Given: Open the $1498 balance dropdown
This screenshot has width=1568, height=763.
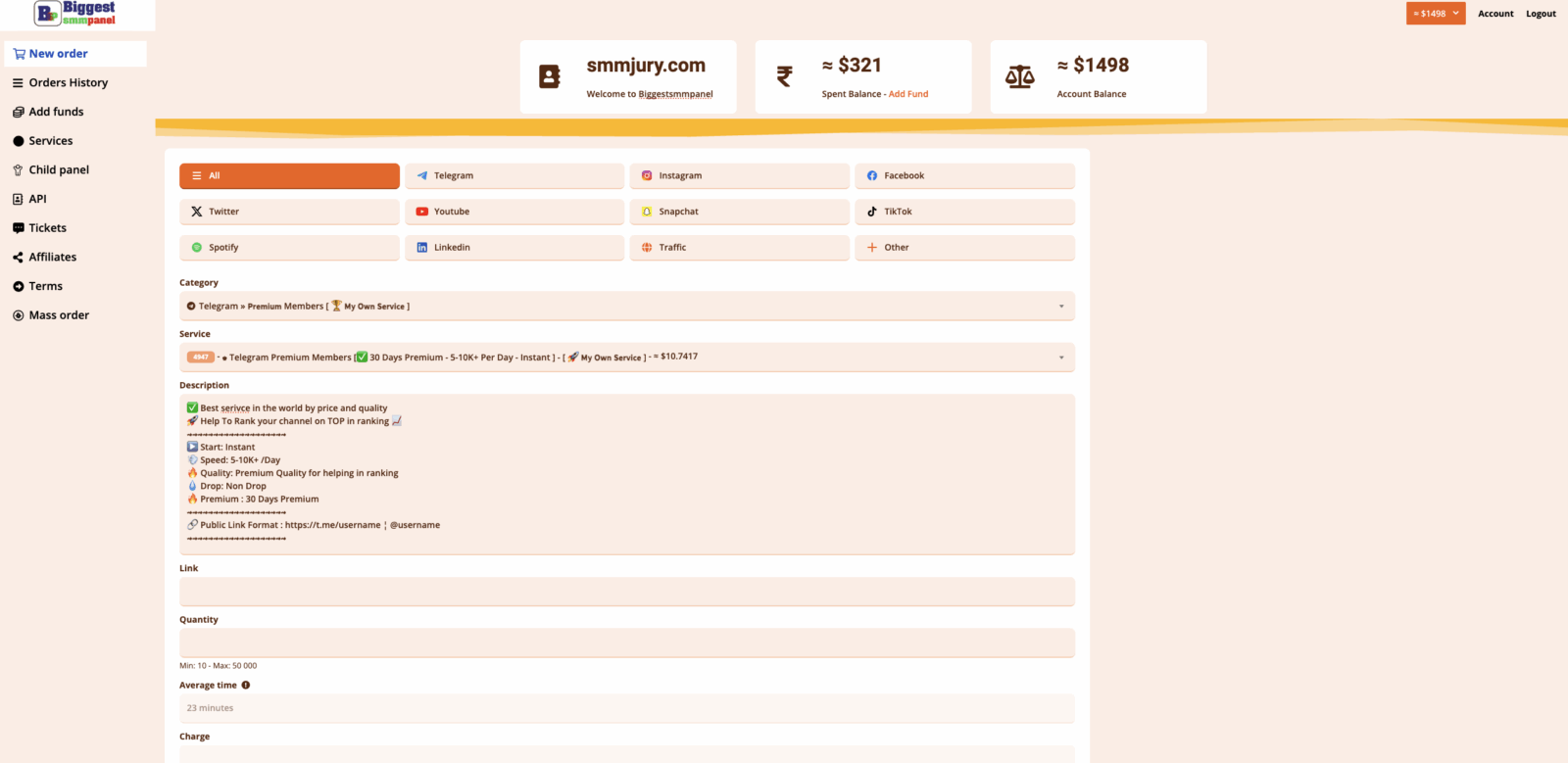Looking at the screenshot, I should click(1436, 14).
